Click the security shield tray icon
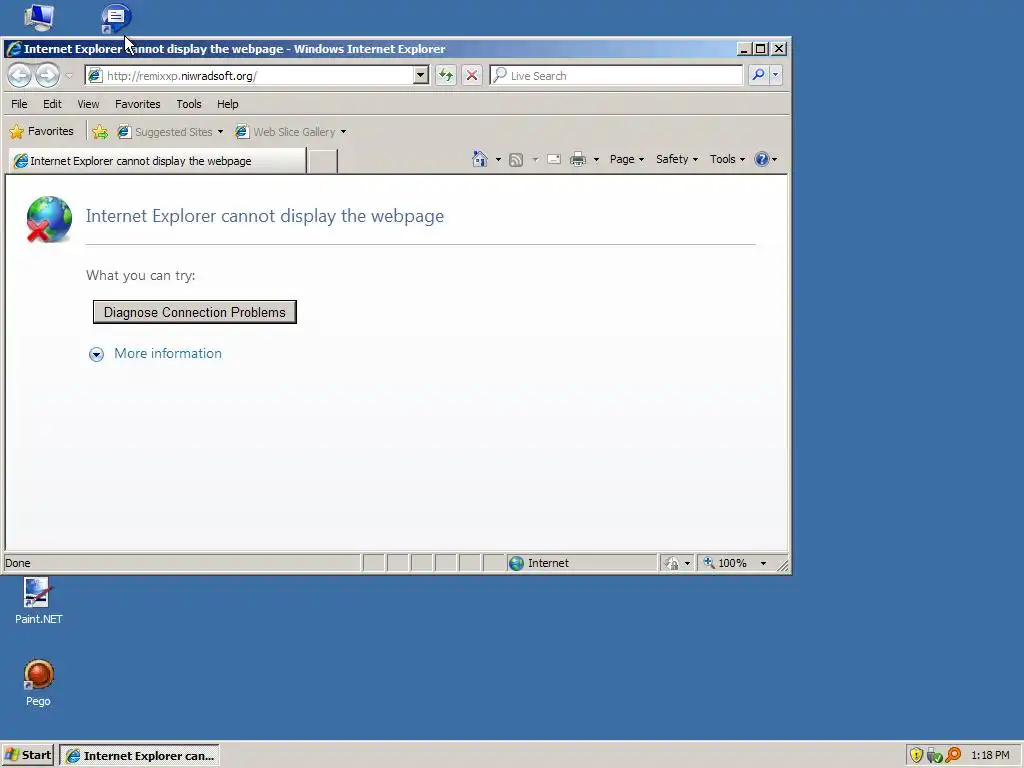This screenshot has height=768, width=1024. pos(916,756)
